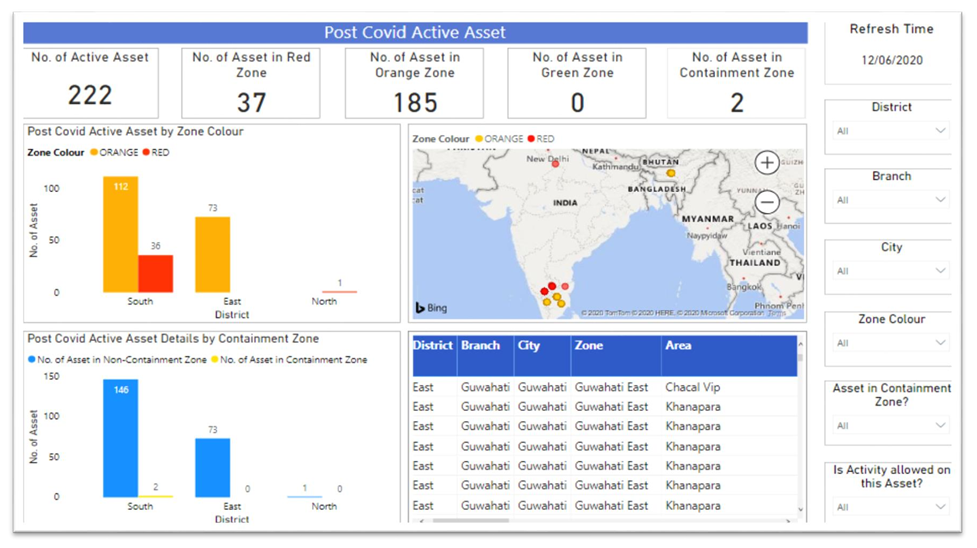Image resolution: width=977 pixels, height=548 pixels.
Task: Open the Branch filter dropdown
Action: (x=891, y=200)
